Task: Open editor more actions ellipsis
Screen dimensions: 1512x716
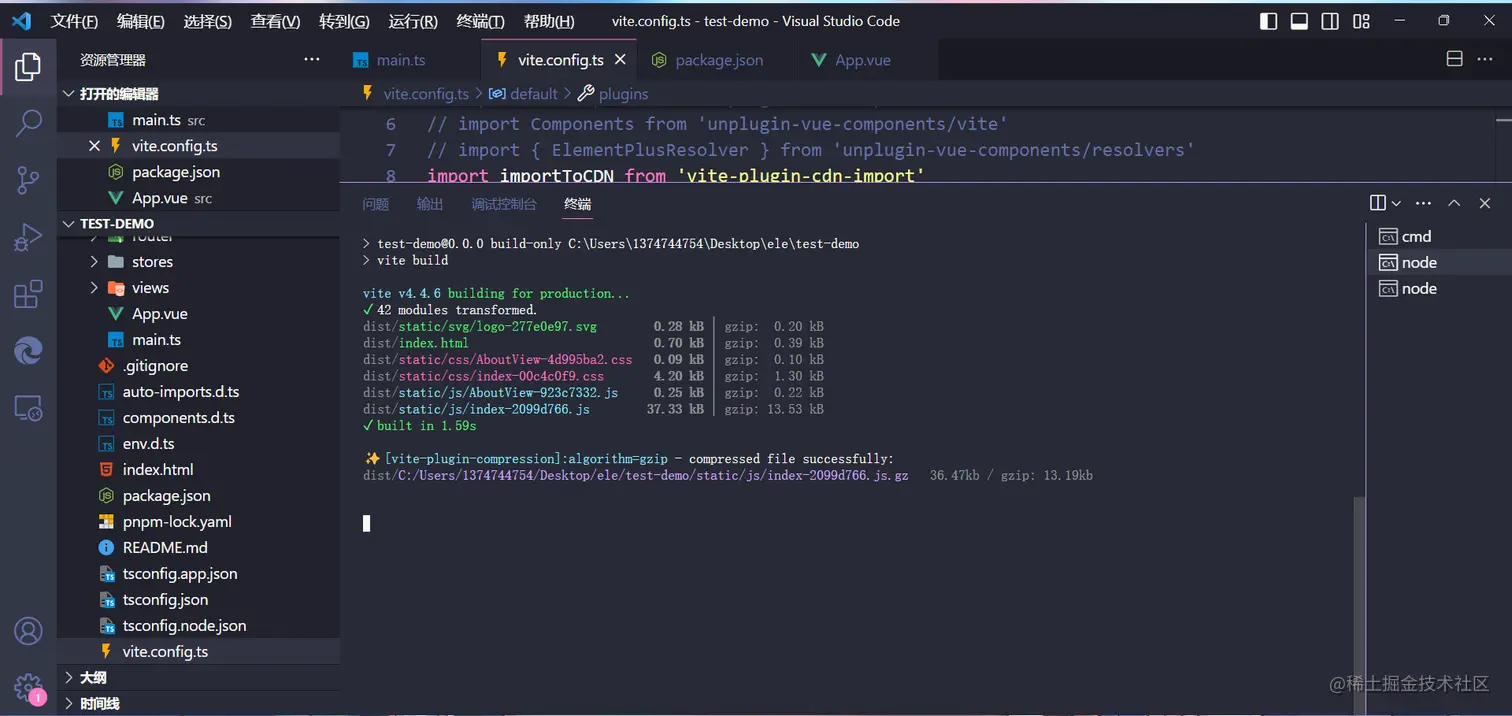Action: coord(1486,59)
